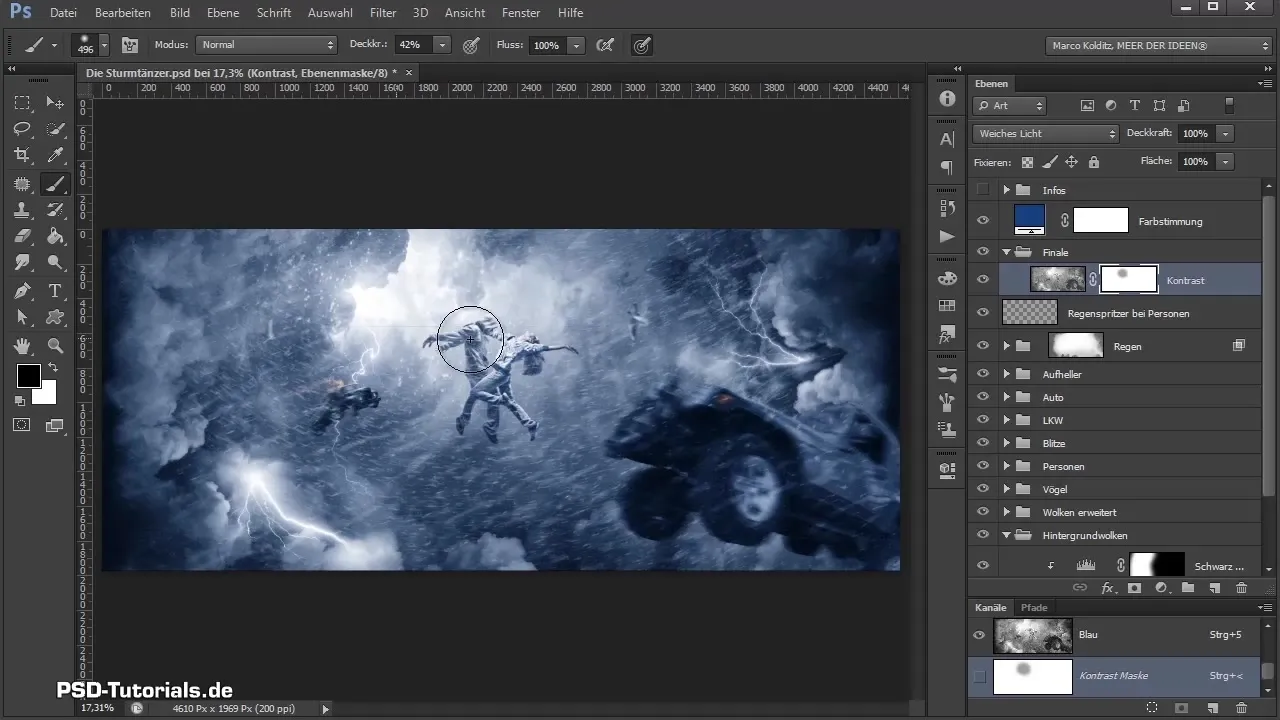Select the Hand tool

pos(23,346)
